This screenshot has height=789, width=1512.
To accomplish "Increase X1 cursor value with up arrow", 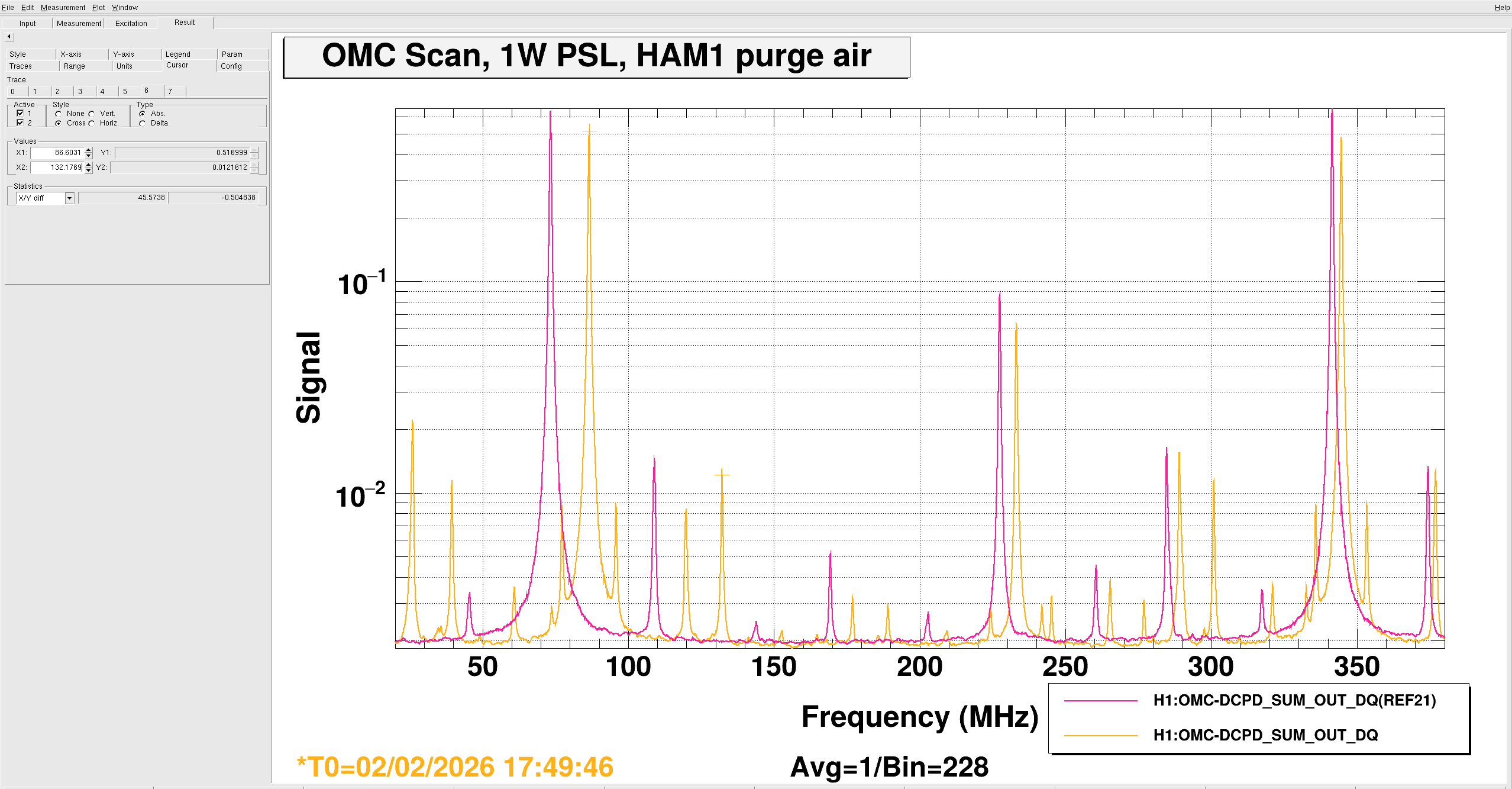I will (x=89, y=150).
